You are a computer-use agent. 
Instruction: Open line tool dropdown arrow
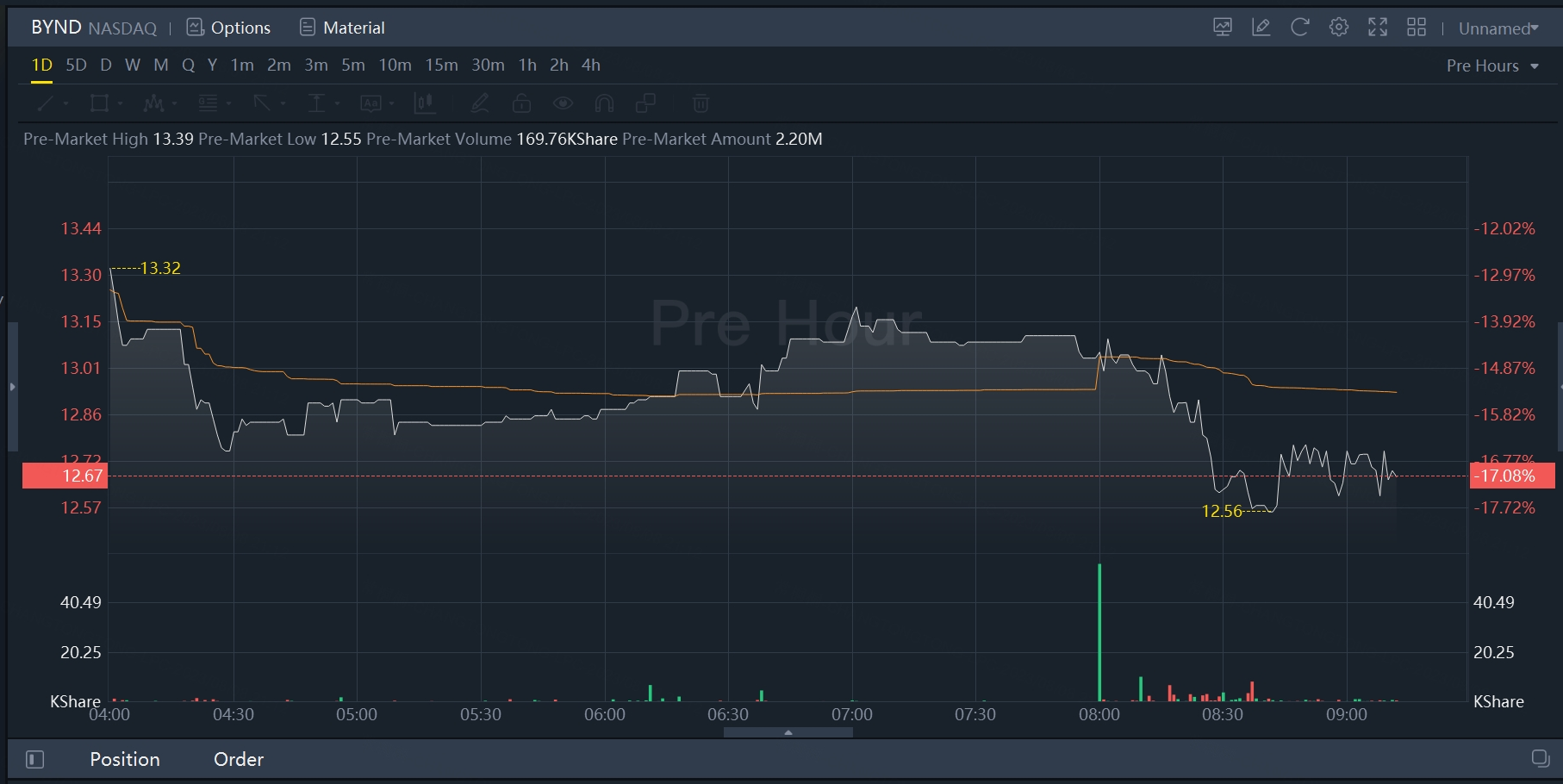point(65,104)
